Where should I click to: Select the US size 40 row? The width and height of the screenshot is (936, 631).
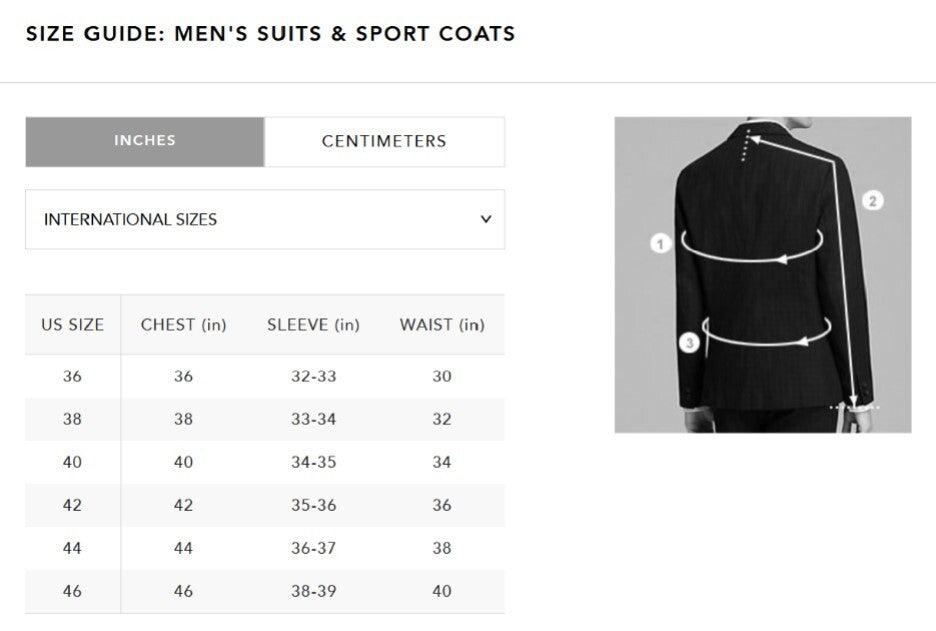tap(72, 462)
